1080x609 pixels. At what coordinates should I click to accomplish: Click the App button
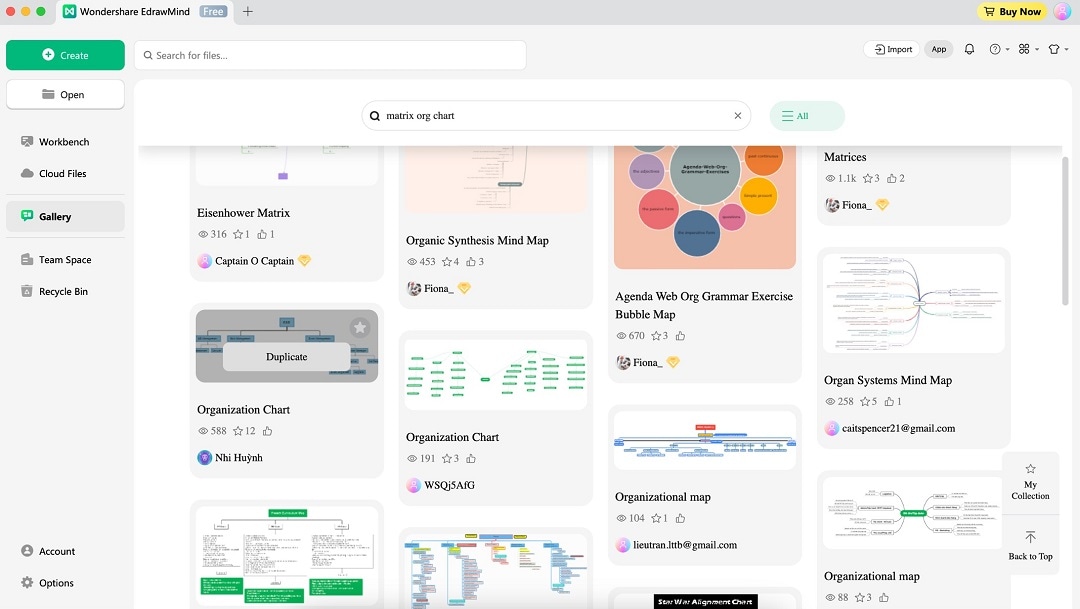939,49
